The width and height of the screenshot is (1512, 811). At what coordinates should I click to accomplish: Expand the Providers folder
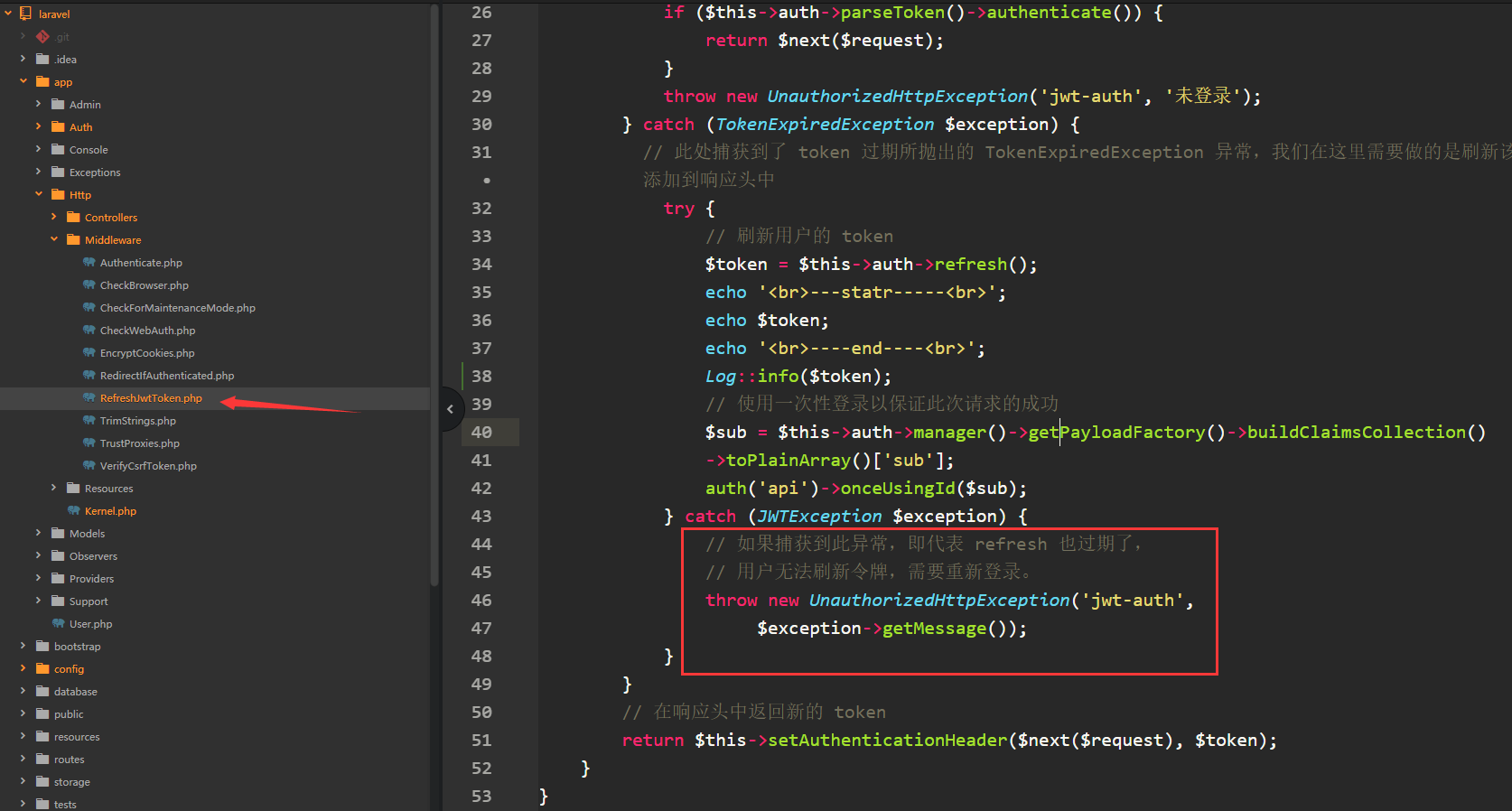pyautogui.click(x=39, y=578)
